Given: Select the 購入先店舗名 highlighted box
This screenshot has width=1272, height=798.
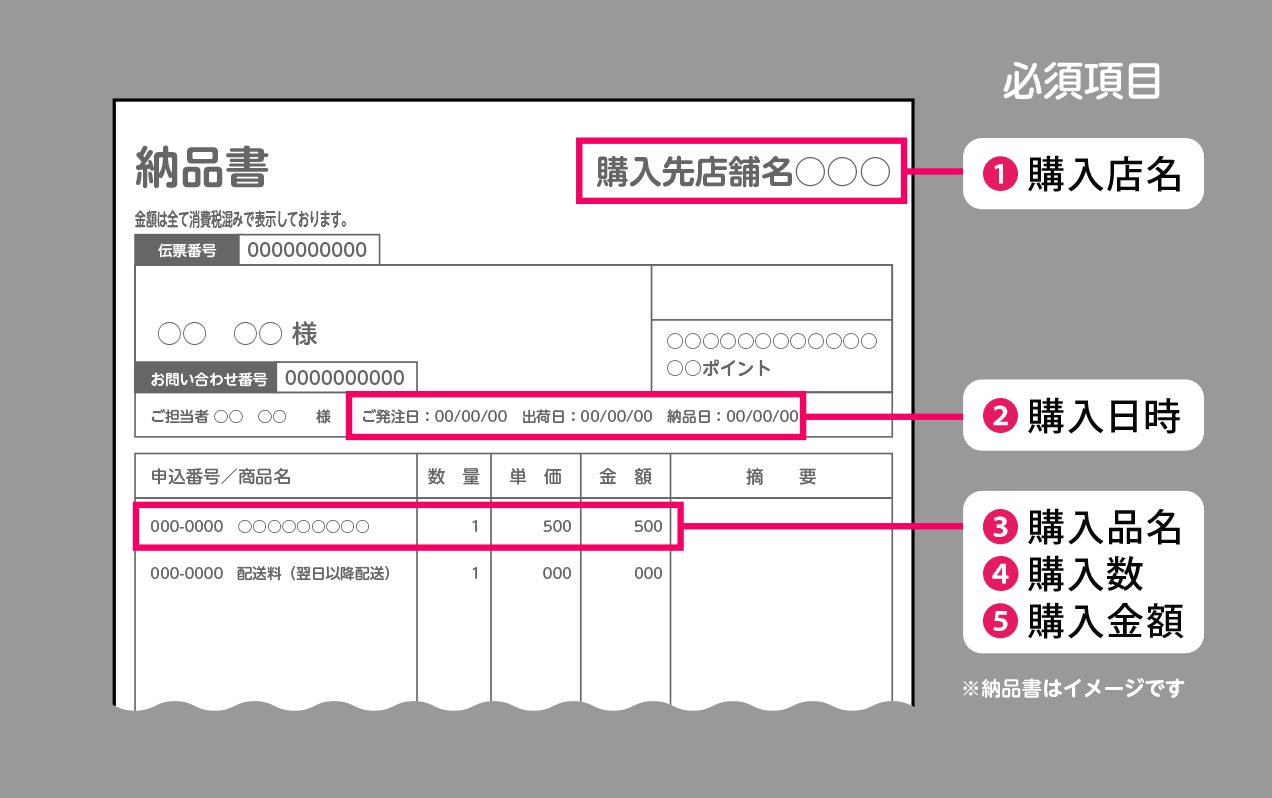Looking at the screenshot, I should (741, 172).
